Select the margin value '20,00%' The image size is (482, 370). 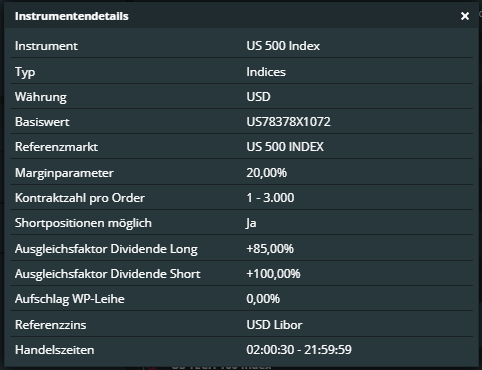(x=267, y=173)
